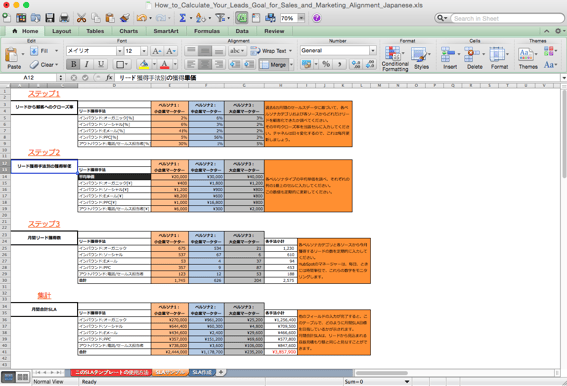Apply percent style to cells
Image resolution: width=567 pixels, height=386 pixels.
[x=326, y=64]
